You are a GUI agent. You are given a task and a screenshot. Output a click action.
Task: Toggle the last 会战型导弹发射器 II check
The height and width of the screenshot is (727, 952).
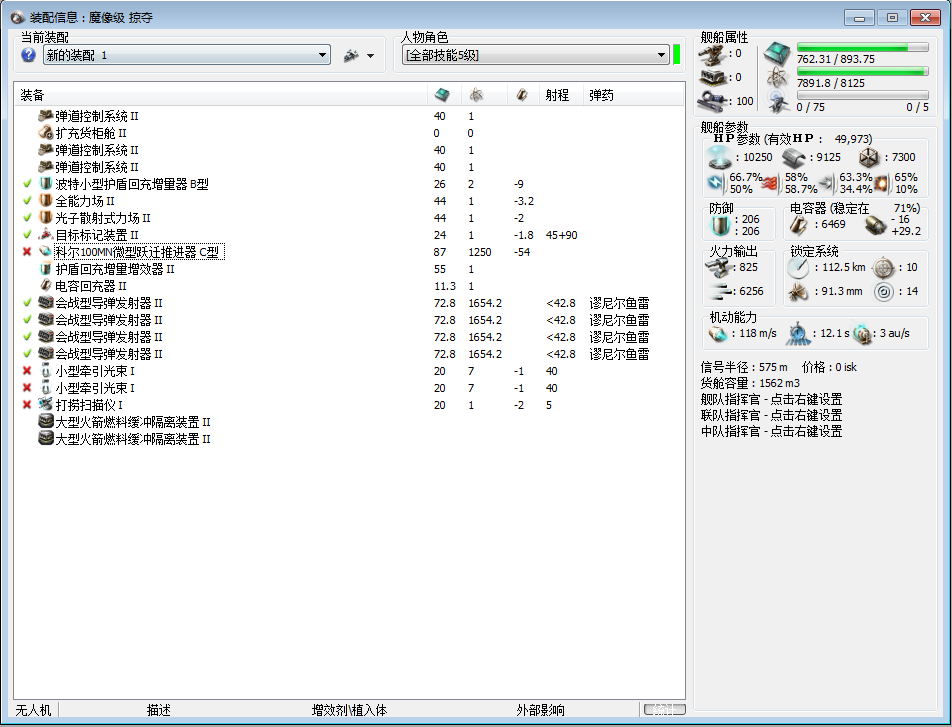point(27,353)
